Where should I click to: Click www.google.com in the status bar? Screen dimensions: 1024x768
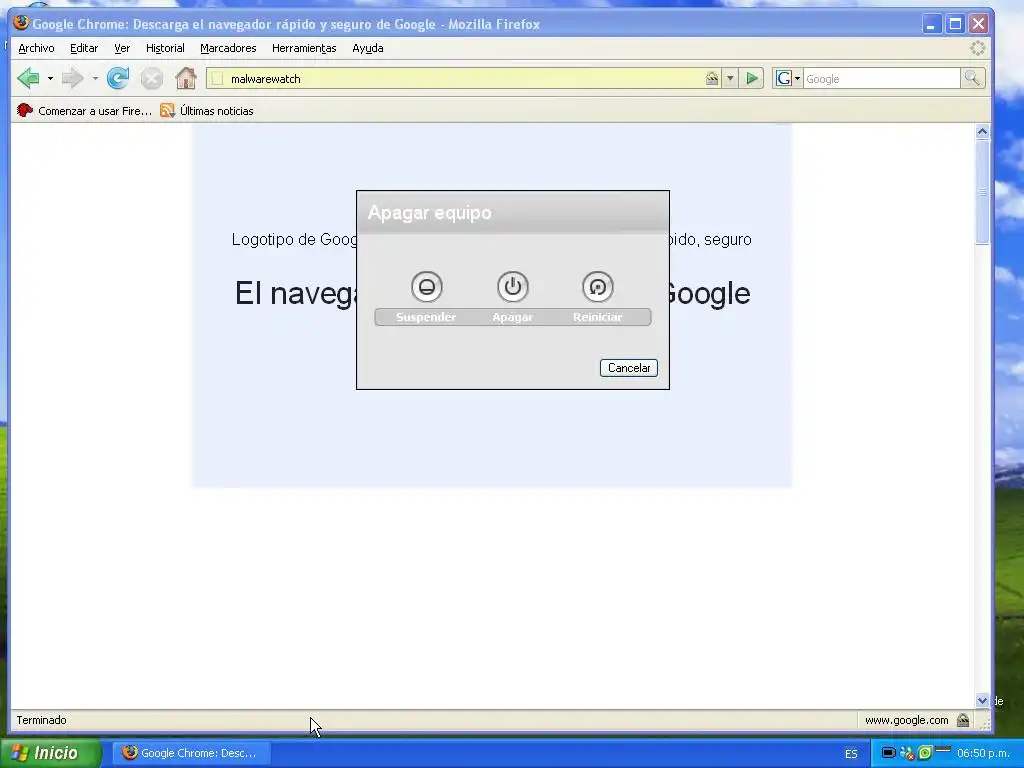906,720
